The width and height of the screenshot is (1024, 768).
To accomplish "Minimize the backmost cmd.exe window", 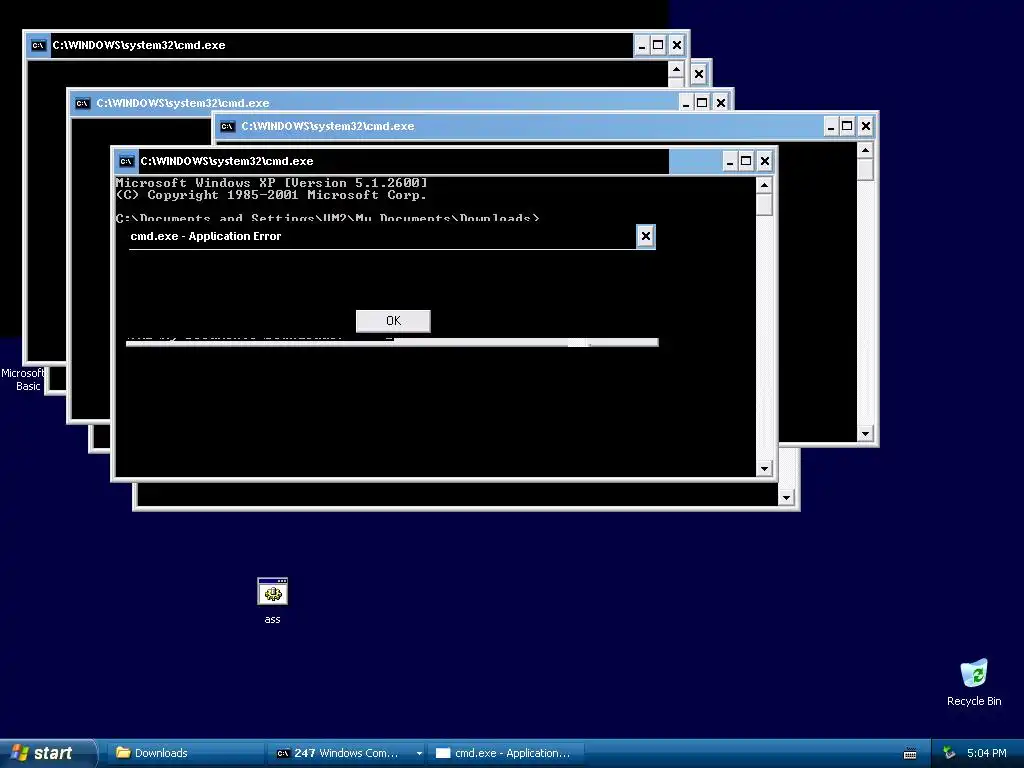I will pyautogui.click(x=642, y=45).
